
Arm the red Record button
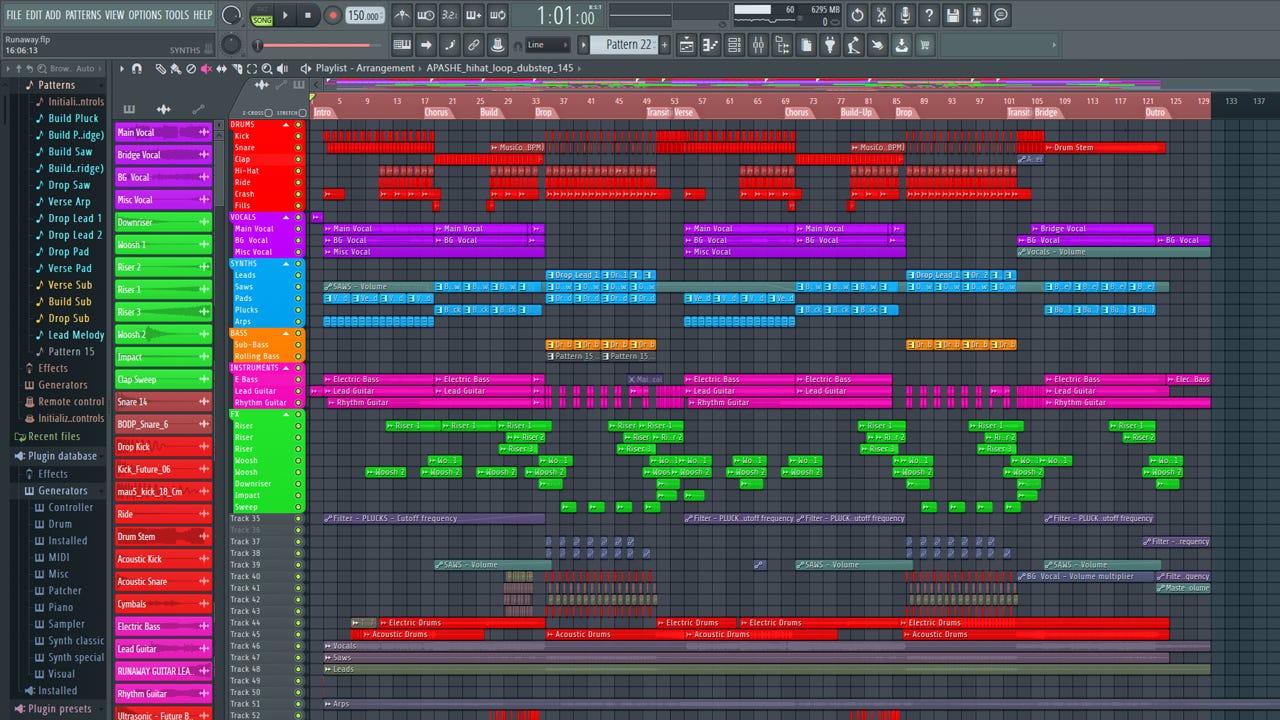332,15
